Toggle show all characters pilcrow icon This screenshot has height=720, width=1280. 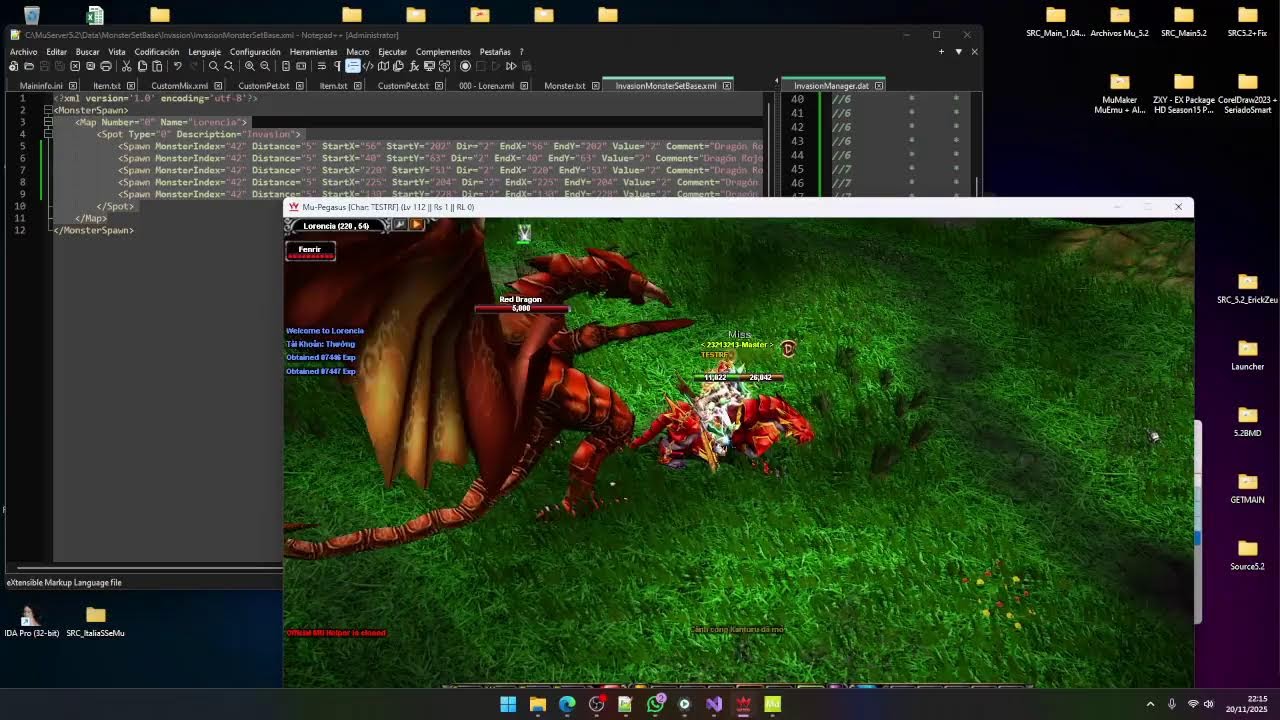coord(337,66)
